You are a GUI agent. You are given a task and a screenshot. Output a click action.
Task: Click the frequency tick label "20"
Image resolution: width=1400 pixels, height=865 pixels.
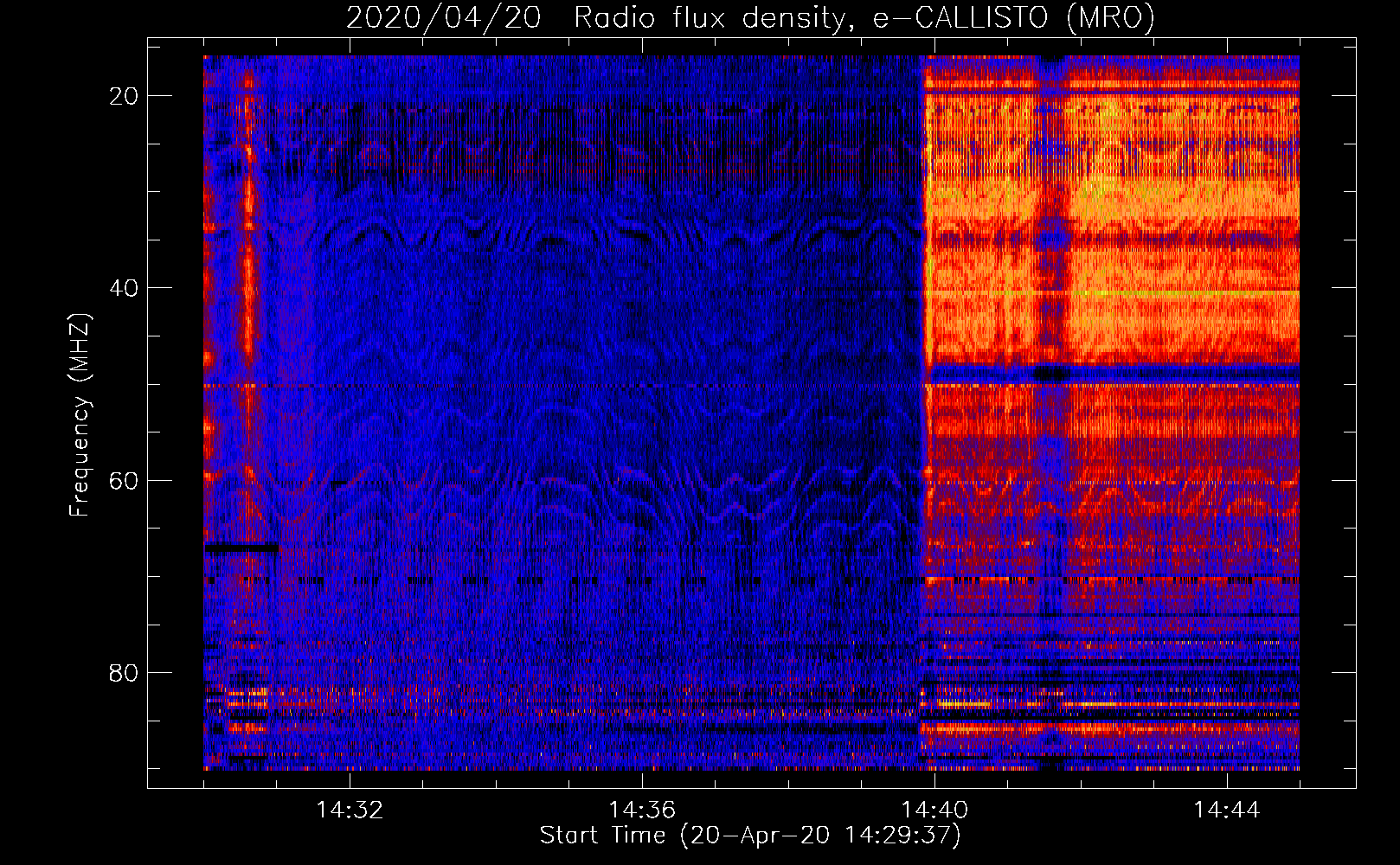(x=124, y=95)
